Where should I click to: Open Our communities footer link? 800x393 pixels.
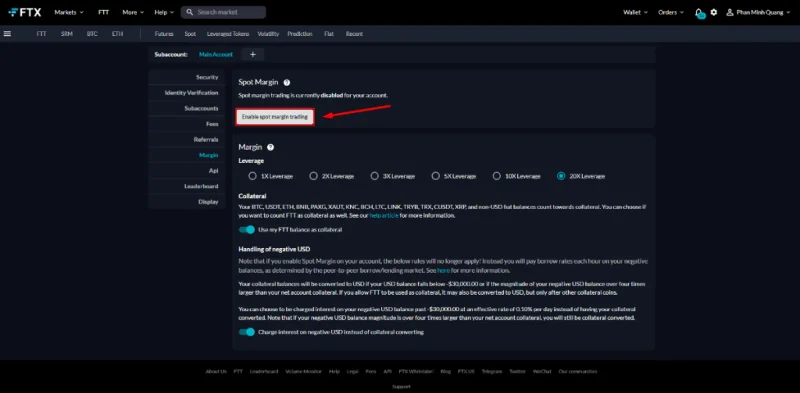[578, 372]
